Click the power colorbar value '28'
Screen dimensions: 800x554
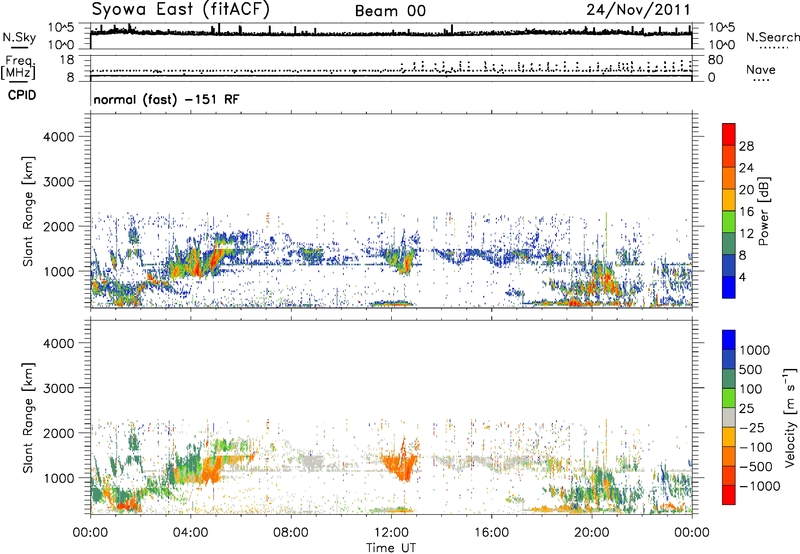click(746, 146)
